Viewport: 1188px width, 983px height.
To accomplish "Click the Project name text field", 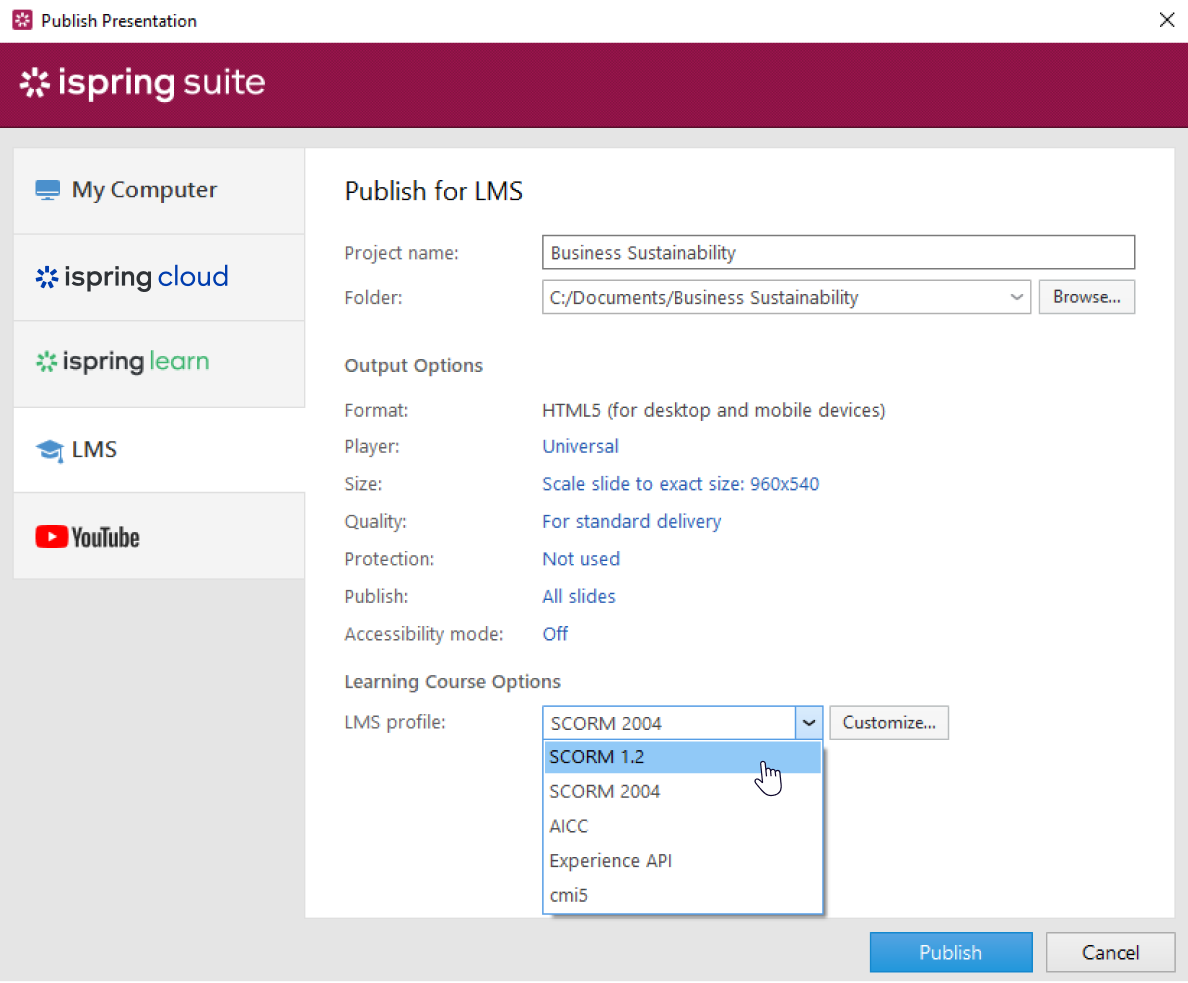I will point(838,253).
